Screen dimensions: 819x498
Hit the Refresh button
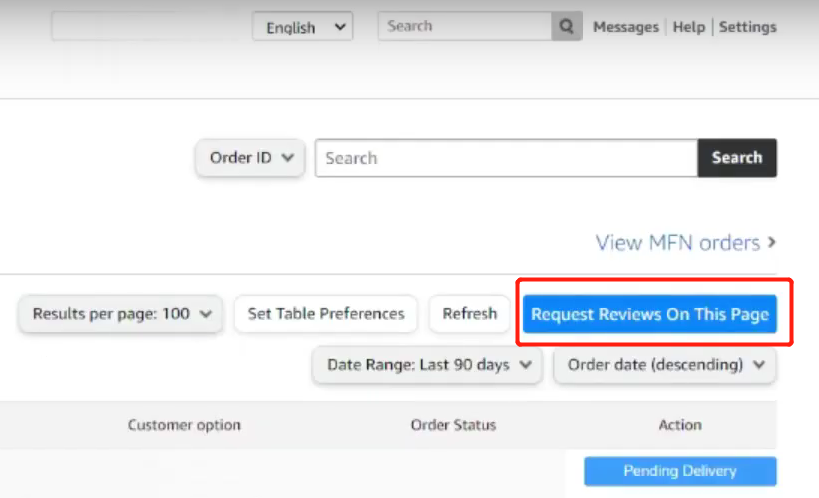[x=469, y=314]
